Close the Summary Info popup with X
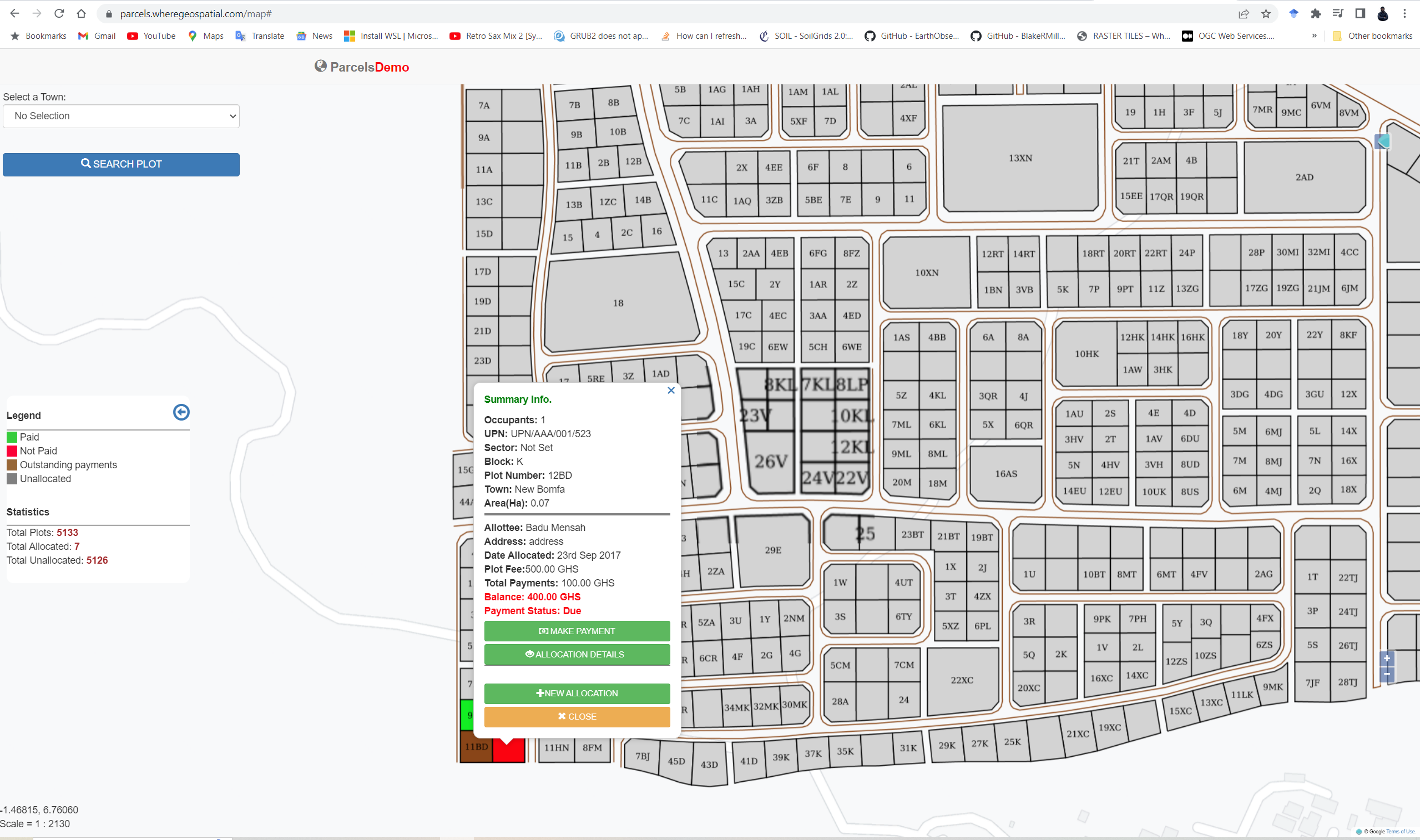 [671, 391]
